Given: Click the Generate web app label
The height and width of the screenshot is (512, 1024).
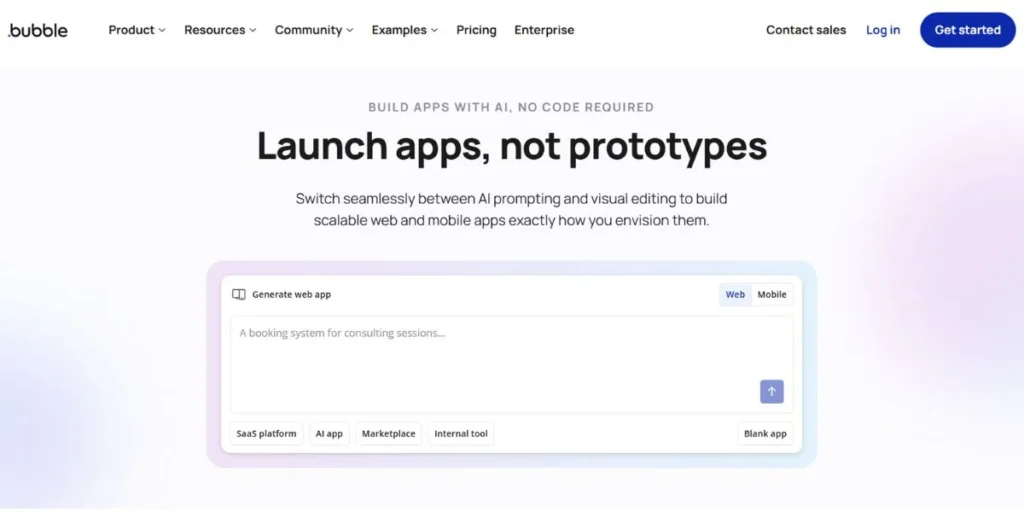Looking at the screenshot, I should coord(291,295).
